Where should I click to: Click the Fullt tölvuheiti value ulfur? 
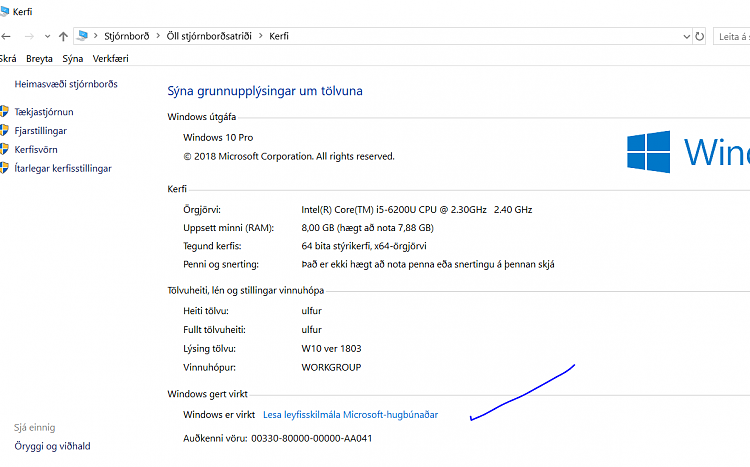[311, 330]
